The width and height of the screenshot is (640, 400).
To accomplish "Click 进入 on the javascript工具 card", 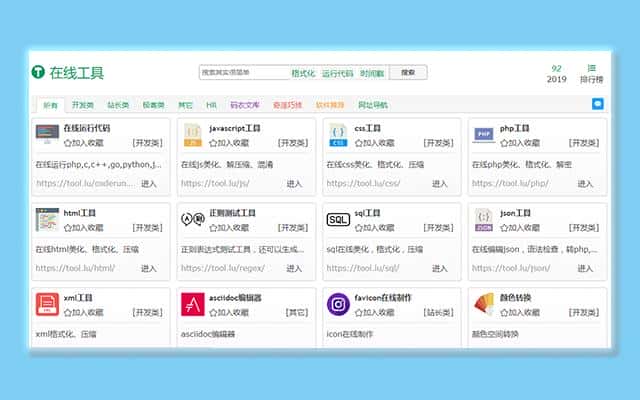I will click(x=294, y=184).
